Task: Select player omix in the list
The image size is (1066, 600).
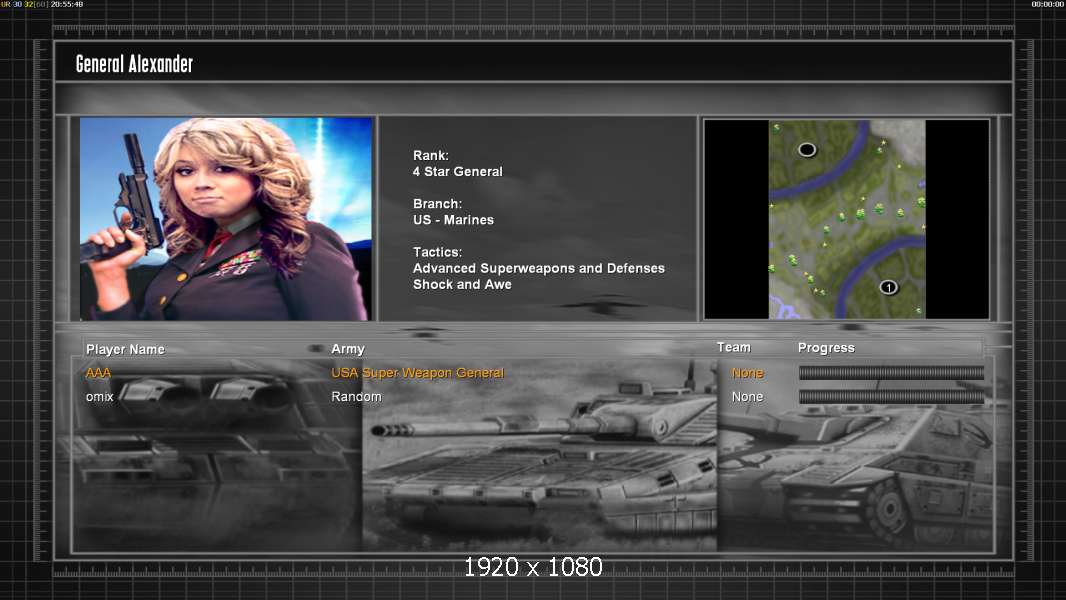Action: pyautogui.click(x=99, y=397)
